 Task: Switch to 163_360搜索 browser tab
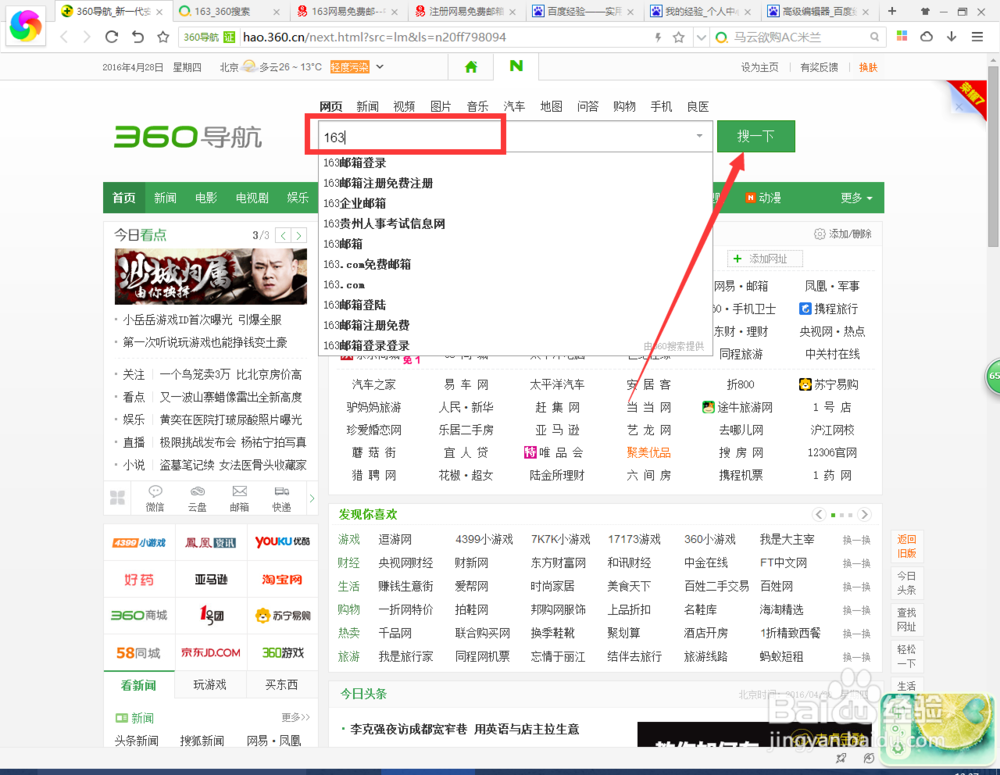click(x=230, y=11)
